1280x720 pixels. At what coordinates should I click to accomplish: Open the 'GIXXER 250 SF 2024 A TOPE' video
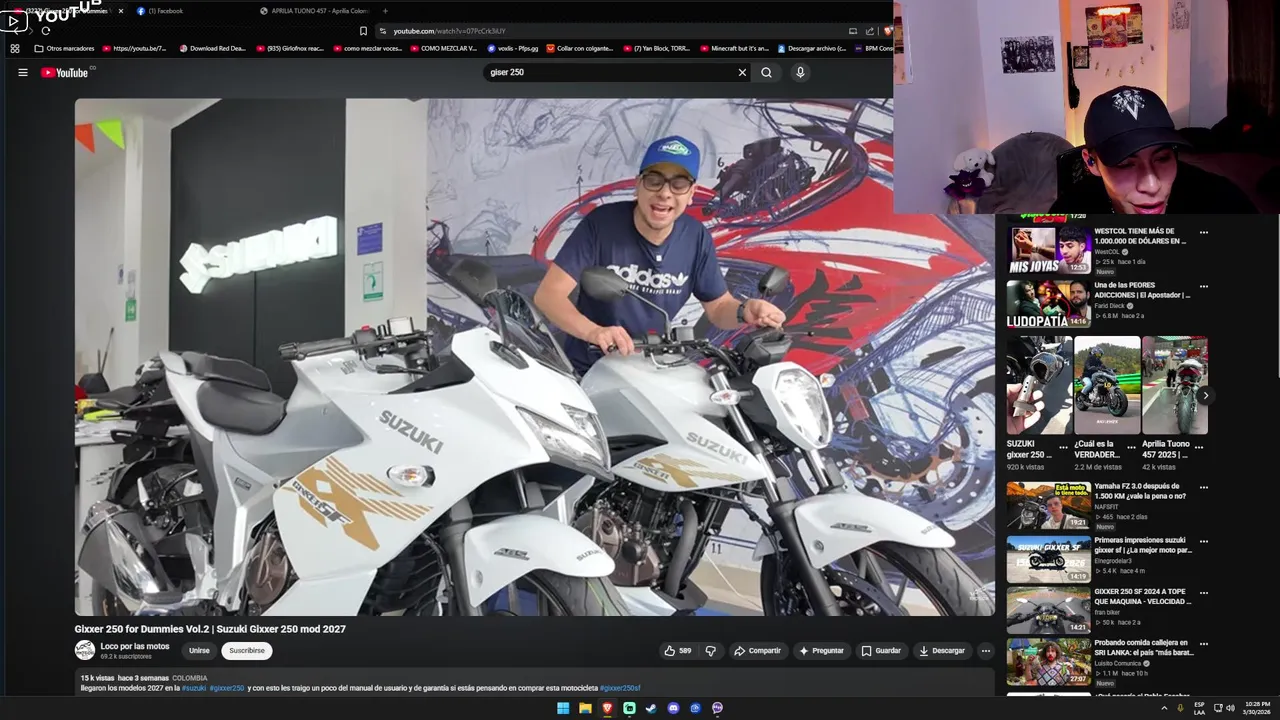[x=1048, y=610]
